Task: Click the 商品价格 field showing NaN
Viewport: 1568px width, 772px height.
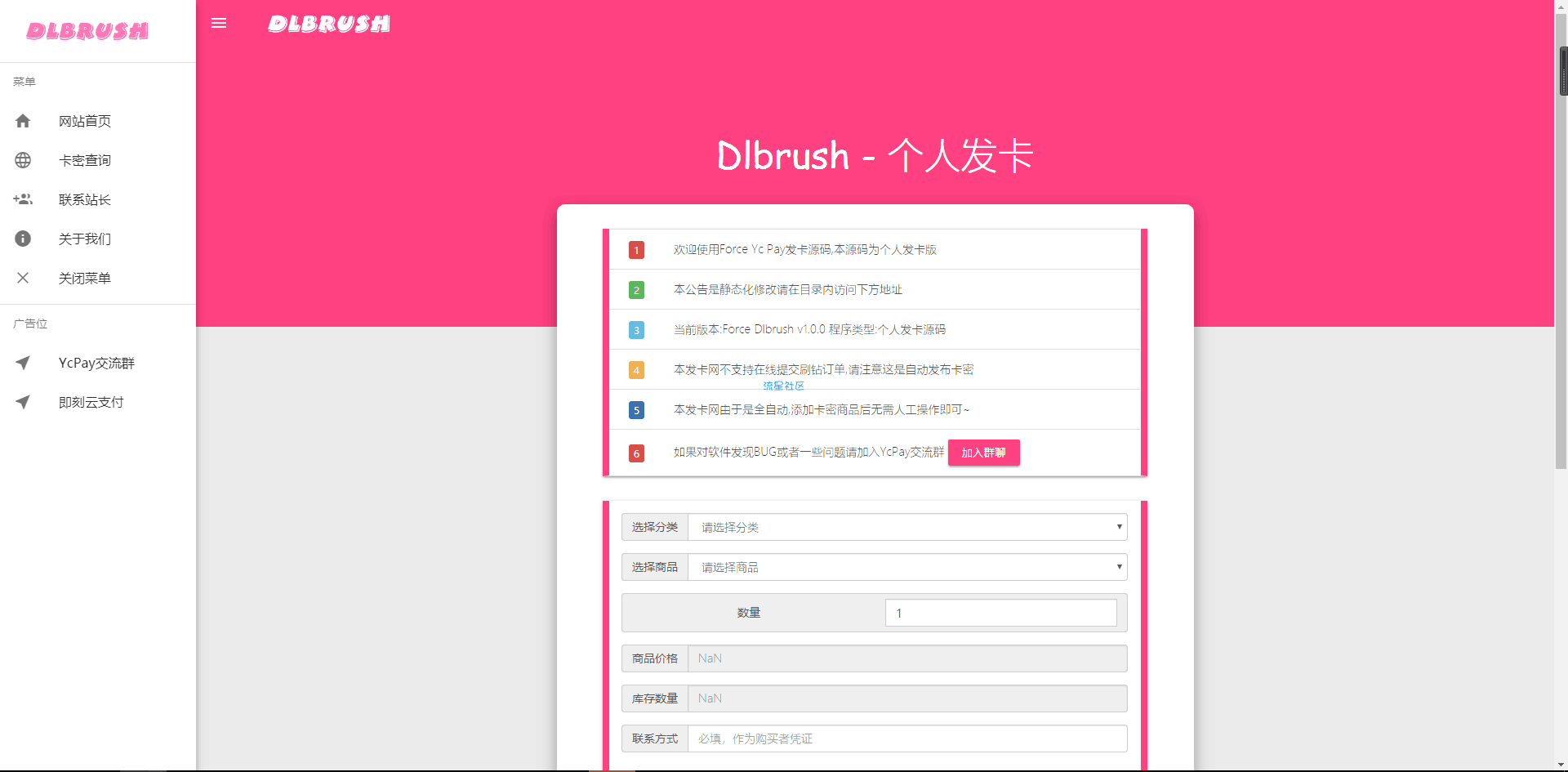Action: coord(907,658)
